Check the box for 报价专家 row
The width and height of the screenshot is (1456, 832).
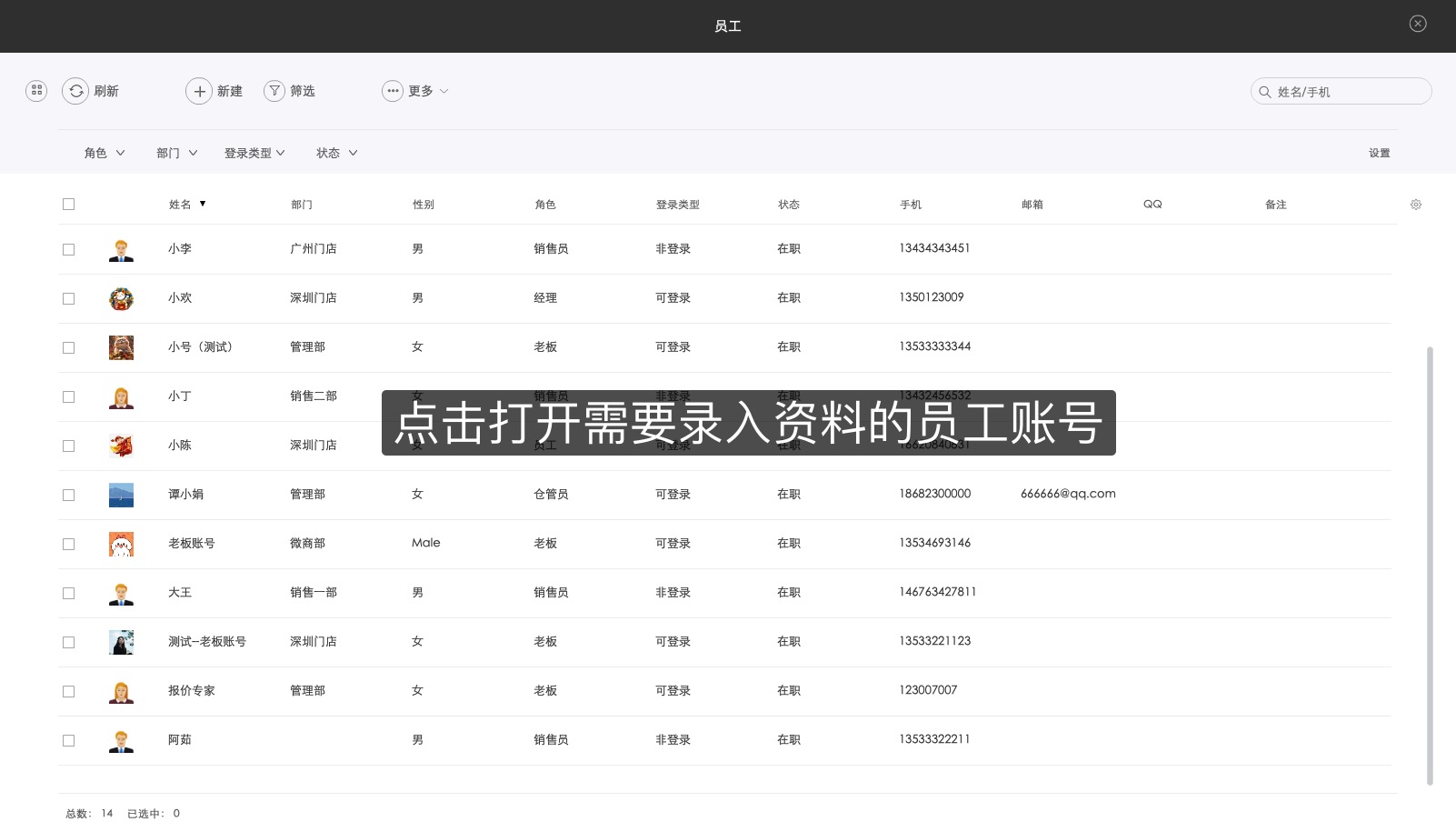coord(68,691)
